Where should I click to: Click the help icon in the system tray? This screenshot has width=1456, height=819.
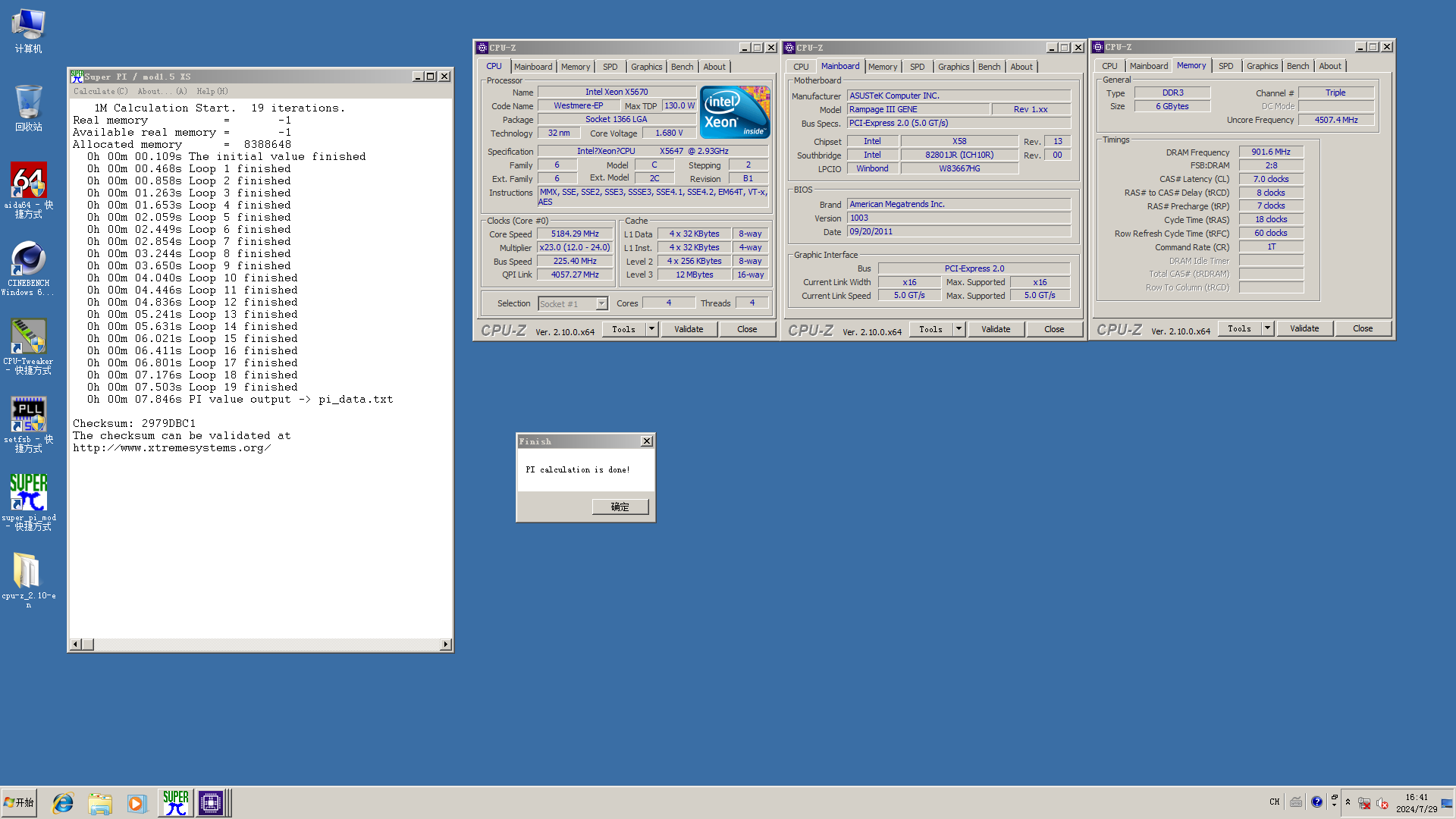click(x=1316, y=802)
